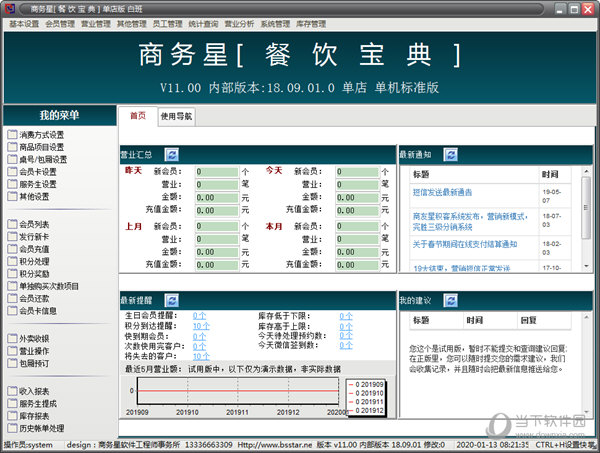The width and height of the screenshot is (600, 453).
Task: Open the 系统管理 menu
Action: point(275,24)
